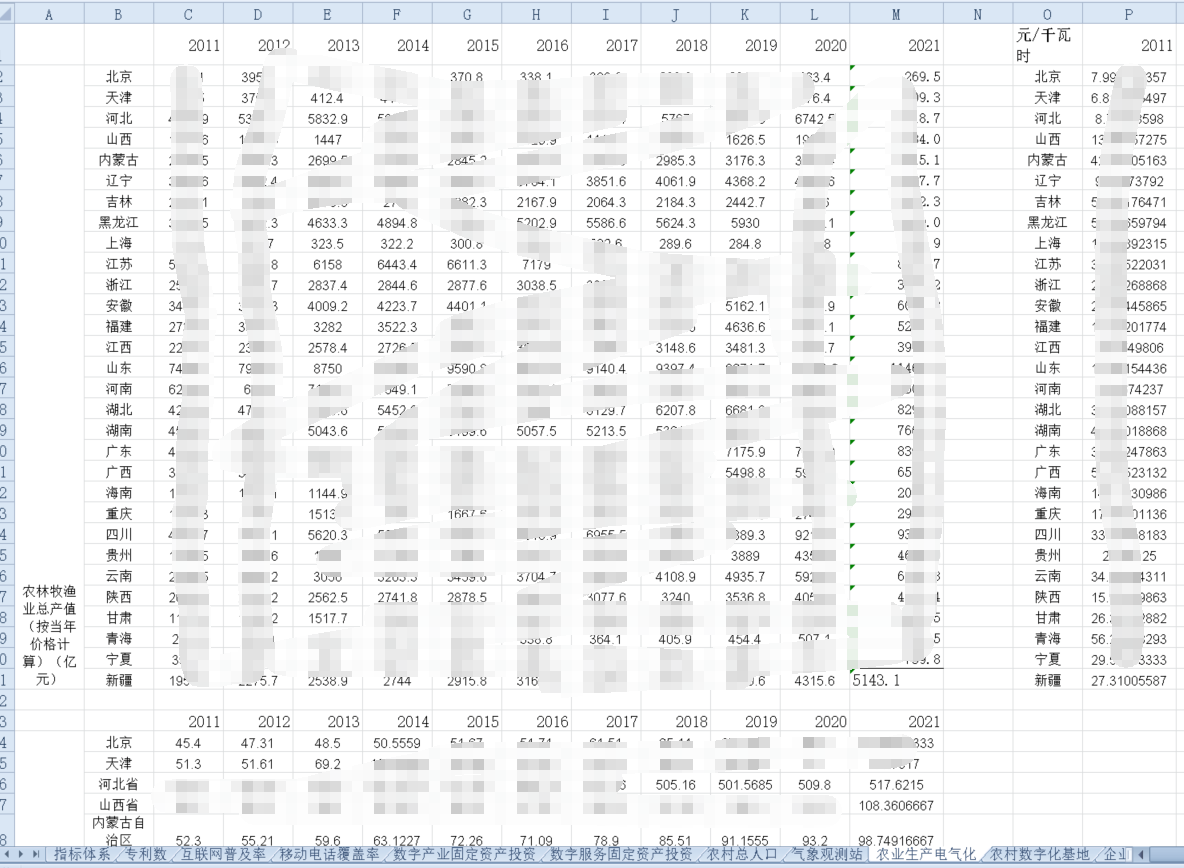Select column A header
This screenshot has width=1184, height=868.
point(49,14)
